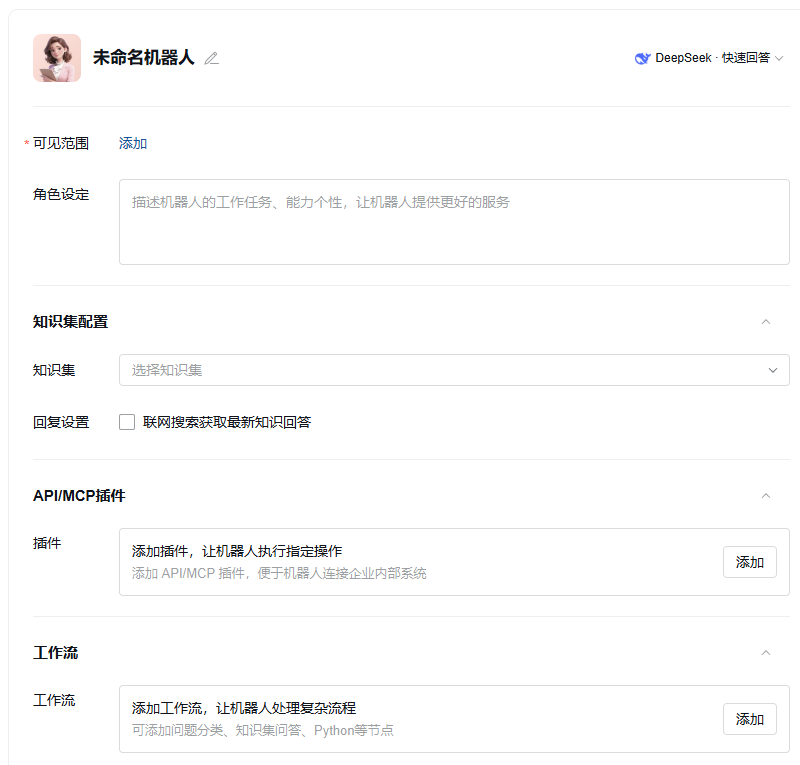This screenshot has width=800, height=765.
Task: Open the 选择知识集 dropdown field
Action: pyautogui.click(x=440, y=370)
